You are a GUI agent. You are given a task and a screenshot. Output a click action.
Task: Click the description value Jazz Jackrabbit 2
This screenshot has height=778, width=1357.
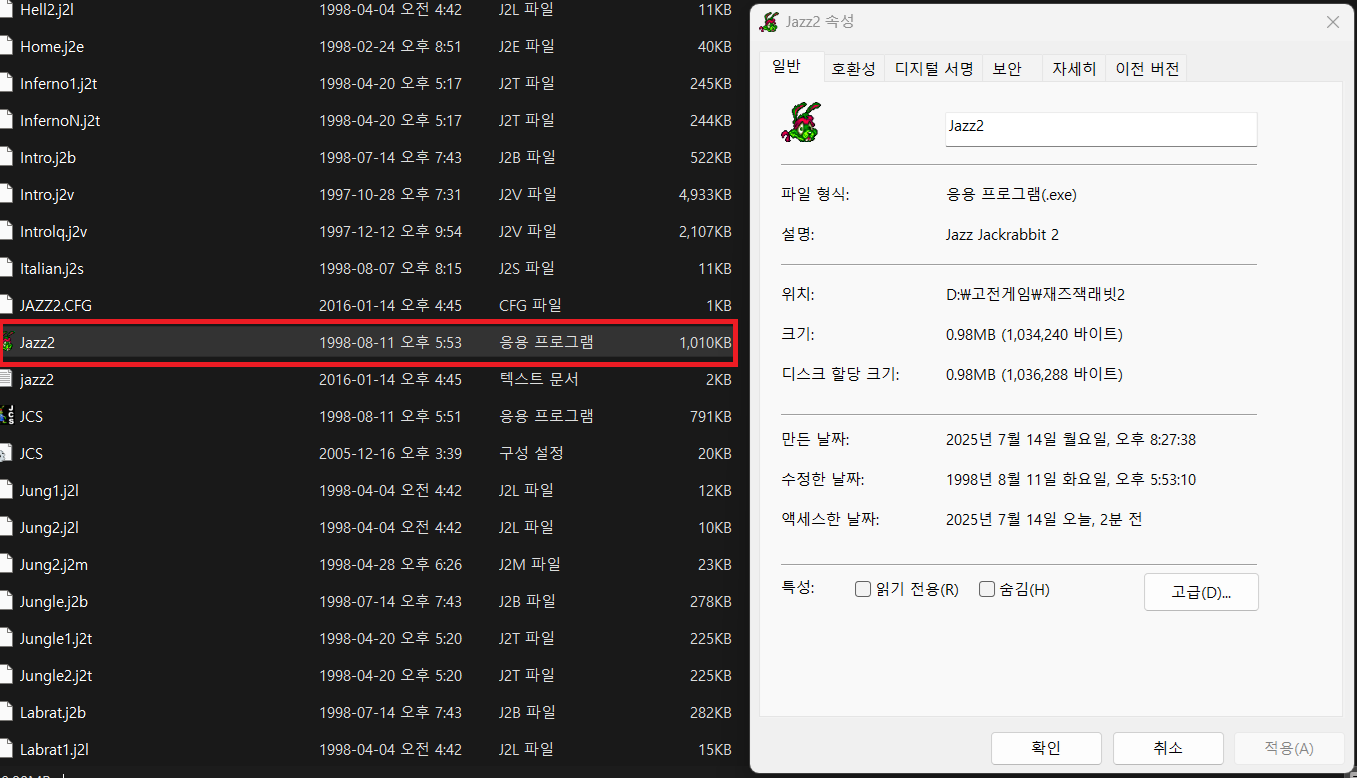tap(1002, 234)
